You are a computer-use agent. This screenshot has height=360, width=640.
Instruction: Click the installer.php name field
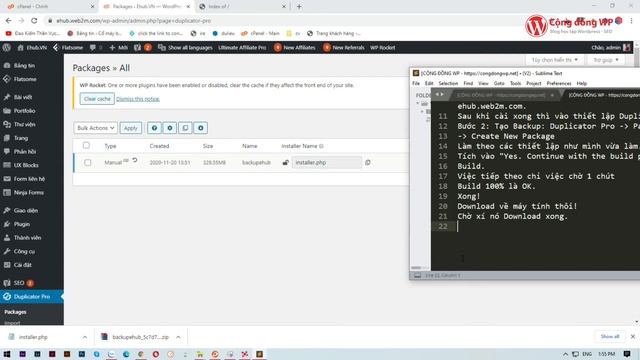click(x=327, y=162)
